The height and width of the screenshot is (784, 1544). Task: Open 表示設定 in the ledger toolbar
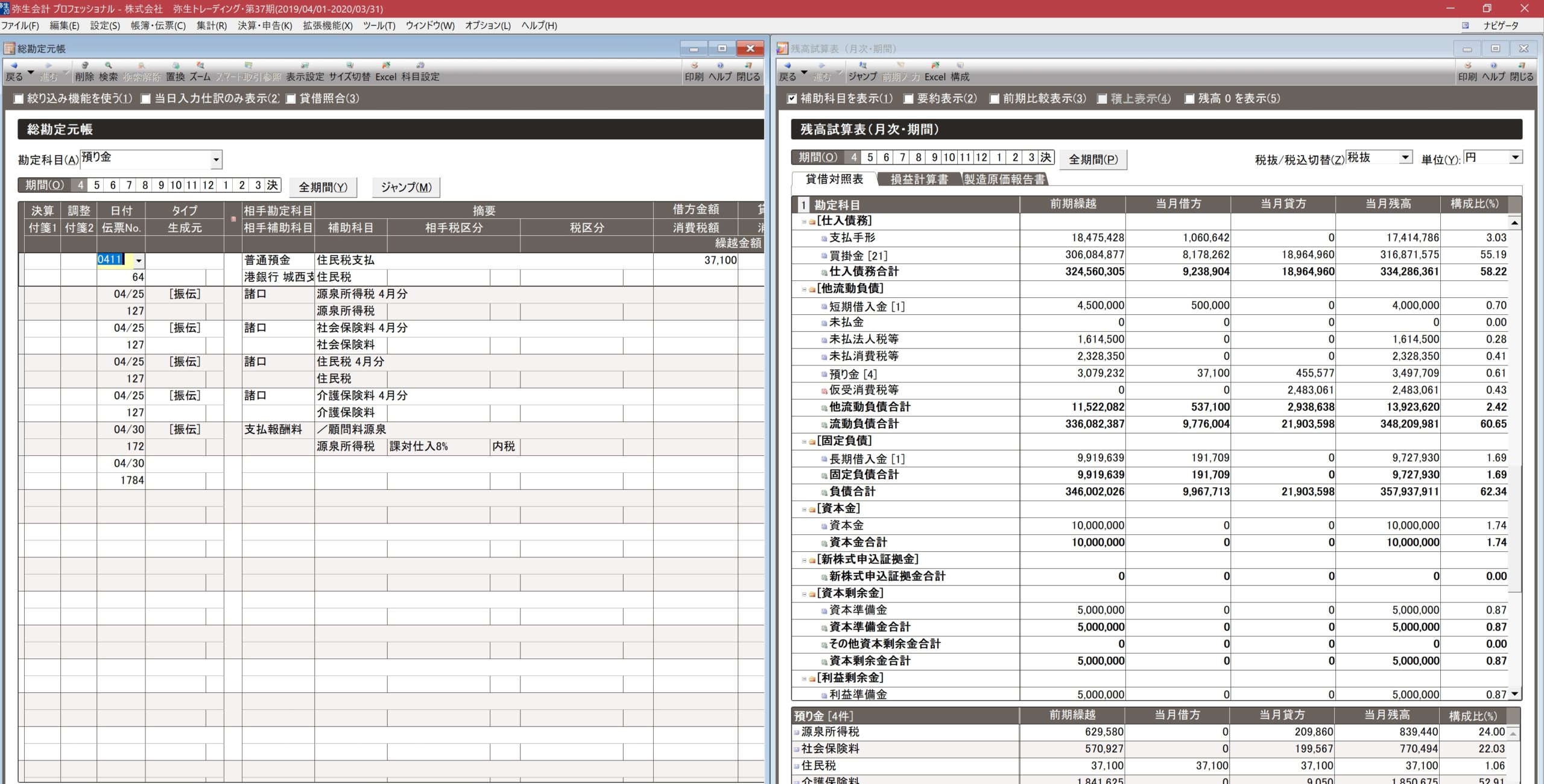pos(305,71)
